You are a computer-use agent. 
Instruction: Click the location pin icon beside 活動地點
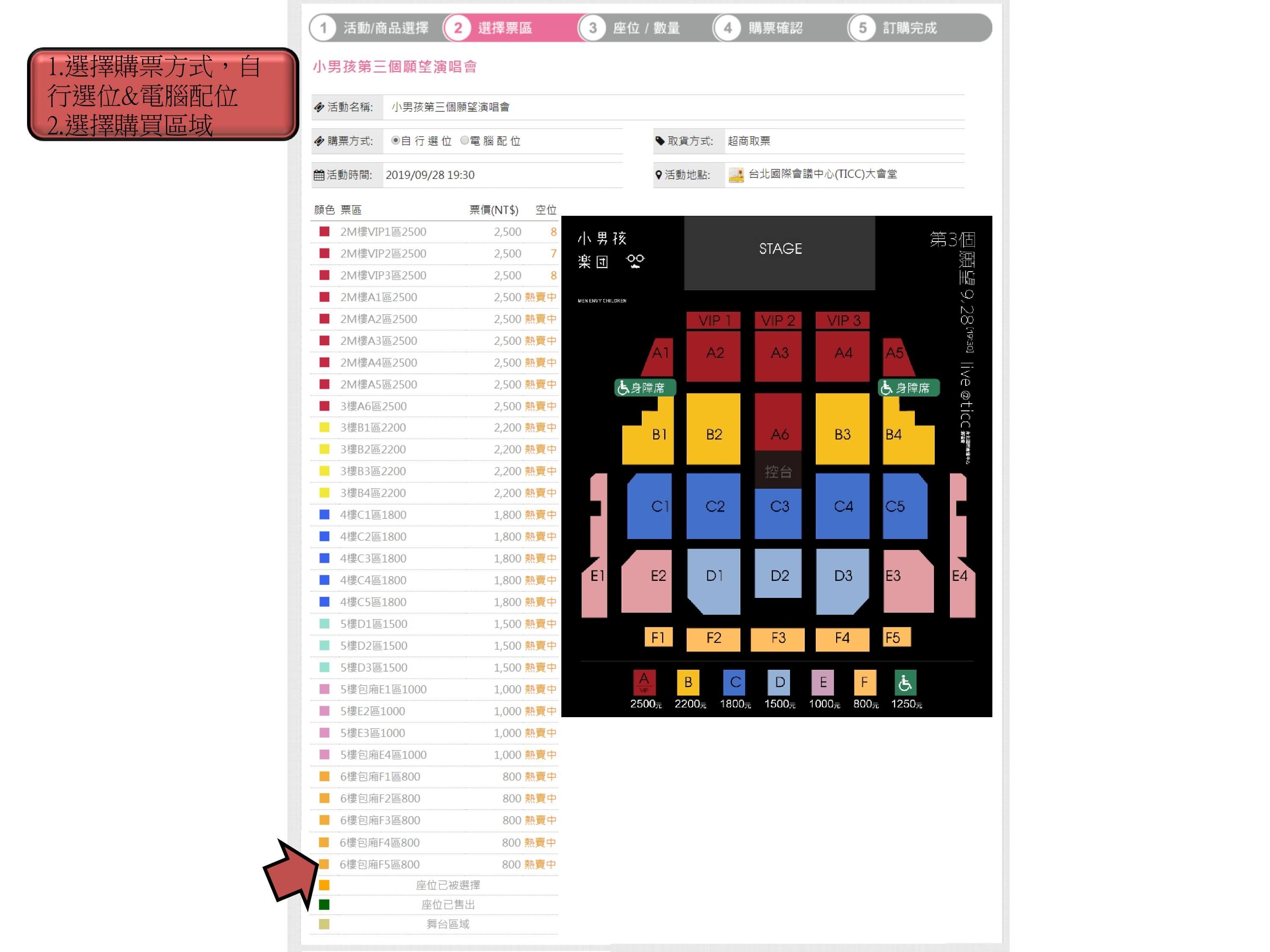659,174
